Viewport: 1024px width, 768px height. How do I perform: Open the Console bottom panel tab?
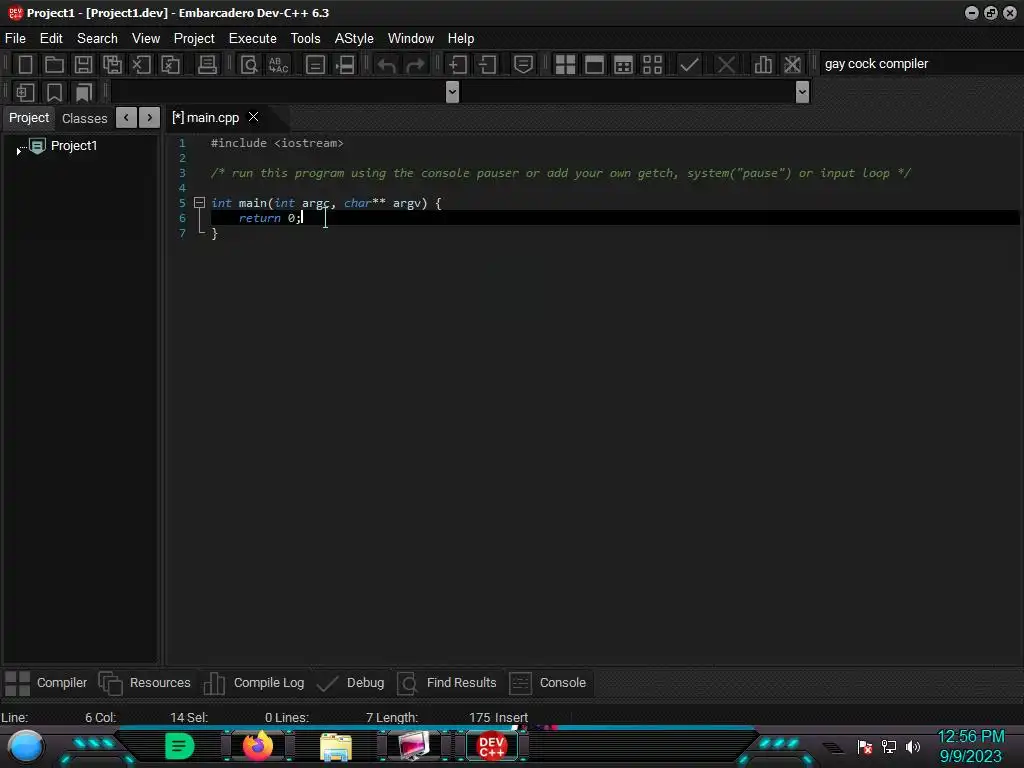tap(548, 683)
